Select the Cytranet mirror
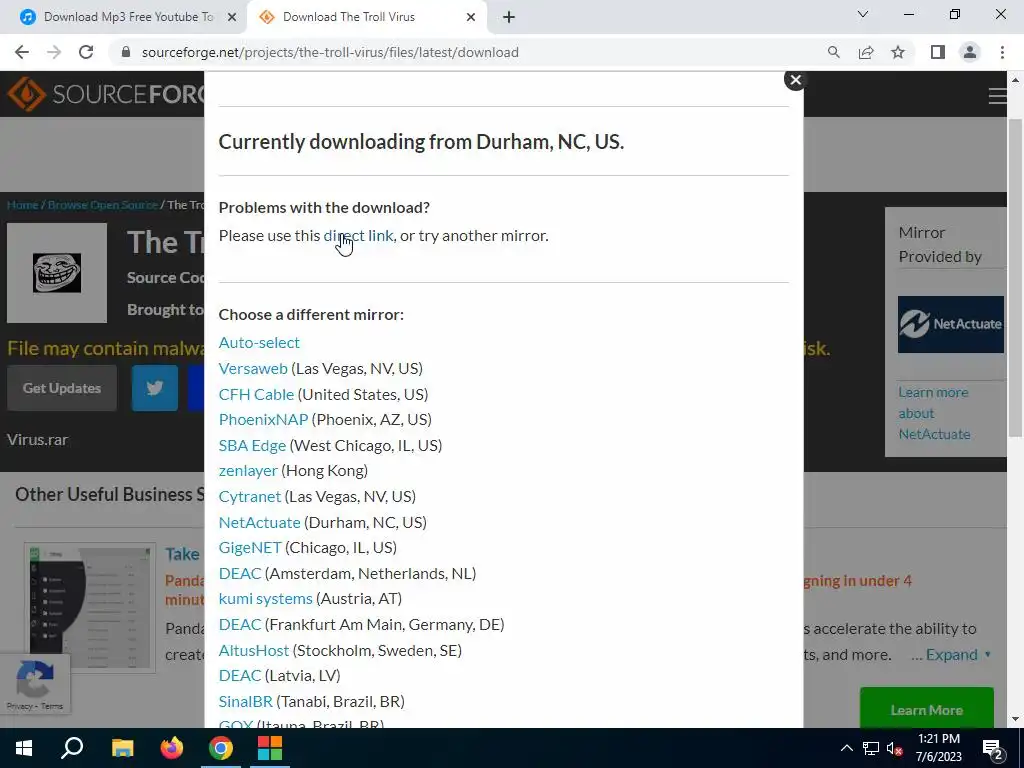The width and height of the screenshot is (1024, 768). pyautogui.click(x=249, y=496)
